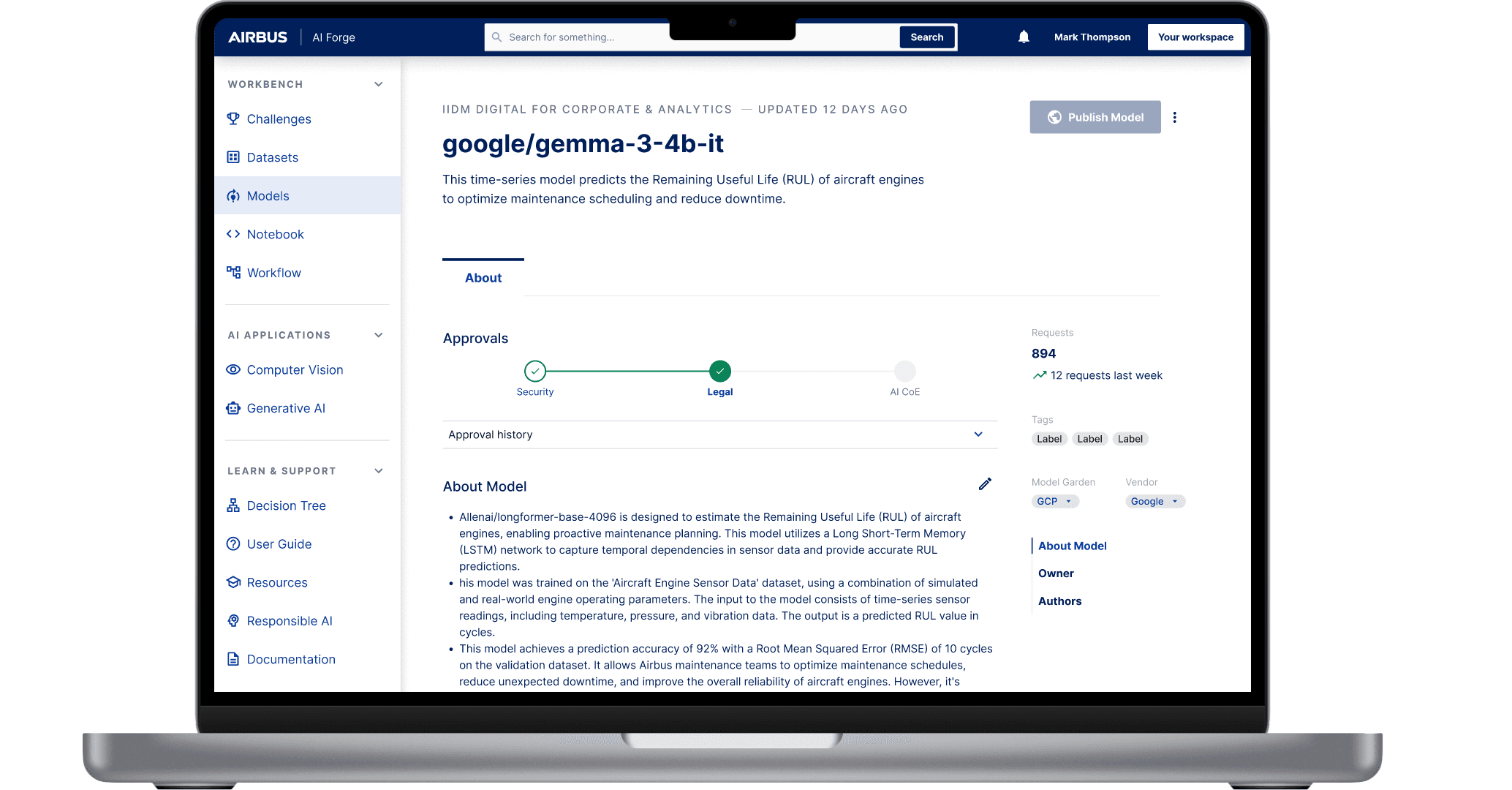1512x790 pixels.
Task: Select the Legal approval step checkmark
Action: (719, 371)
